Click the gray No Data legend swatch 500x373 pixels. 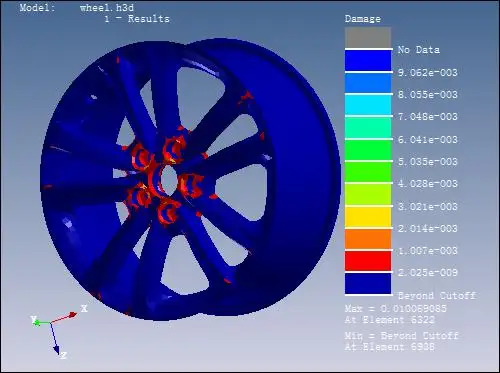click(x=368, y=37)
